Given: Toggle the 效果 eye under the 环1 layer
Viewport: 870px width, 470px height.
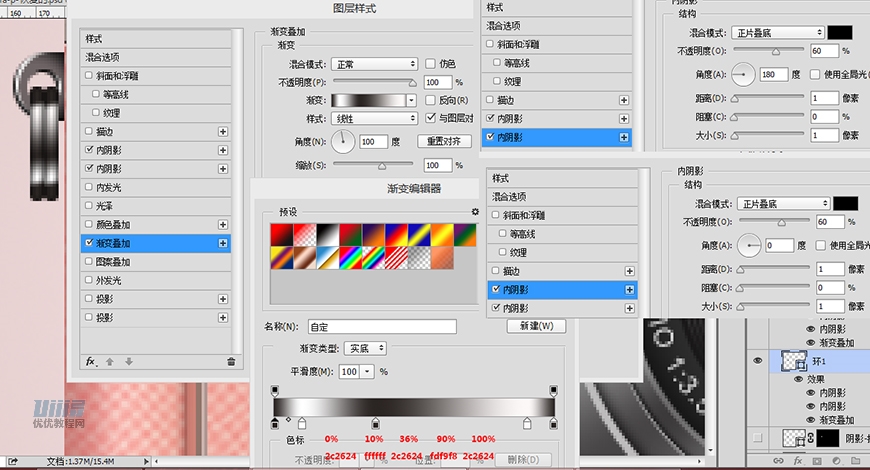Looking at the screenshot, I should coord(799,379).
